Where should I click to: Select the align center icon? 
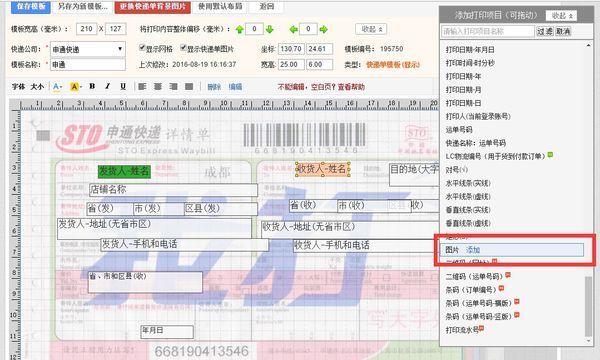point(158,87)
